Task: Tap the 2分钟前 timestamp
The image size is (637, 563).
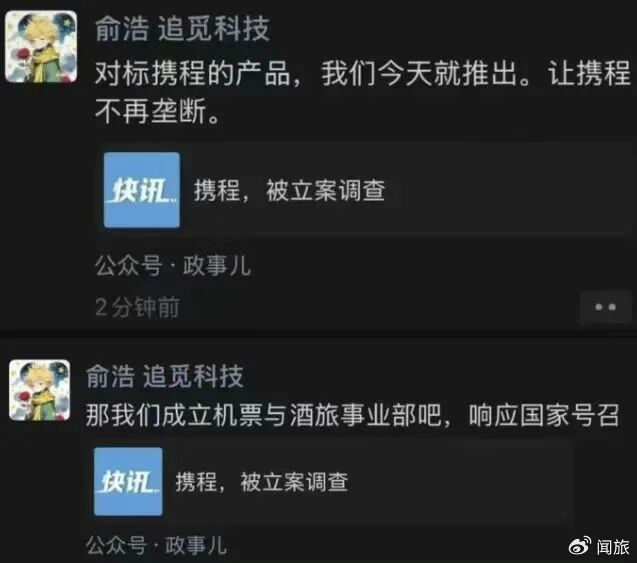Action: point(137,307)
